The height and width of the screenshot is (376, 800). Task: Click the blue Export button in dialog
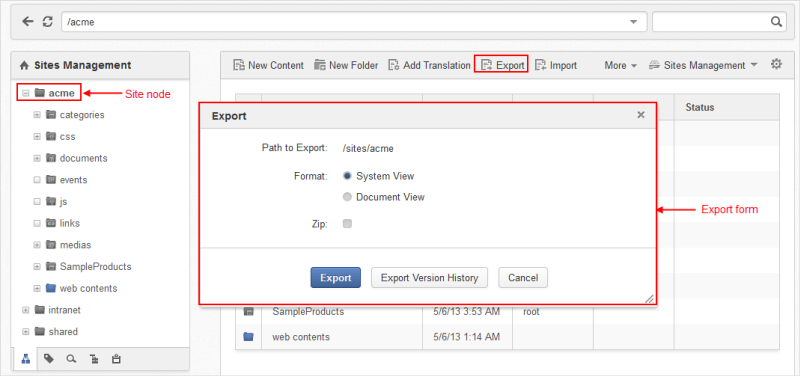pyautogui.click(x=336, y=278)
